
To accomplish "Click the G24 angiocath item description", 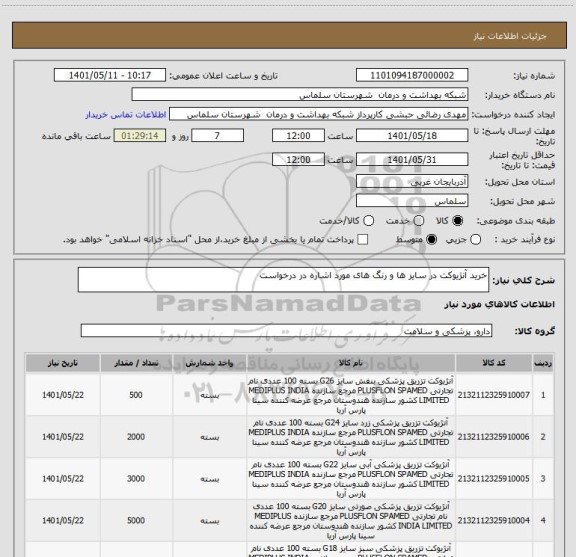I will tap(351, 437).
